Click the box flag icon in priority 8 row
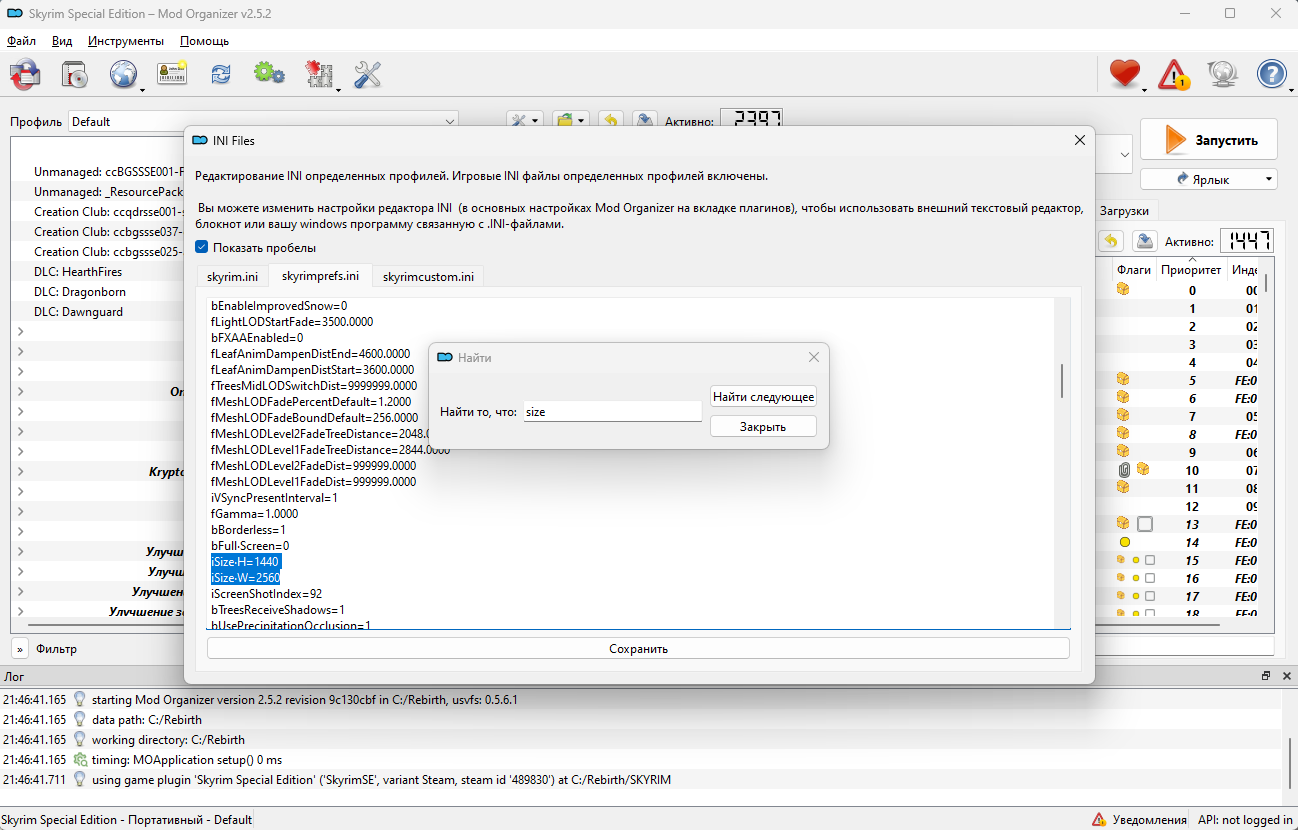 pyautogui.click(x=1123, y=434)
